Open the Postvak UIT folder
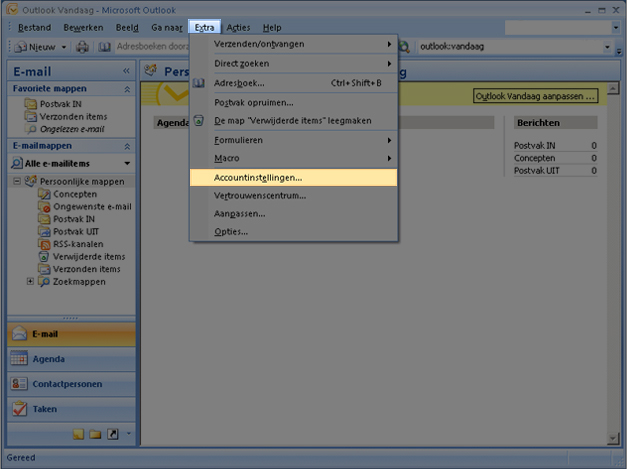This screenshot has height=469, width=627. pos(76,232)
